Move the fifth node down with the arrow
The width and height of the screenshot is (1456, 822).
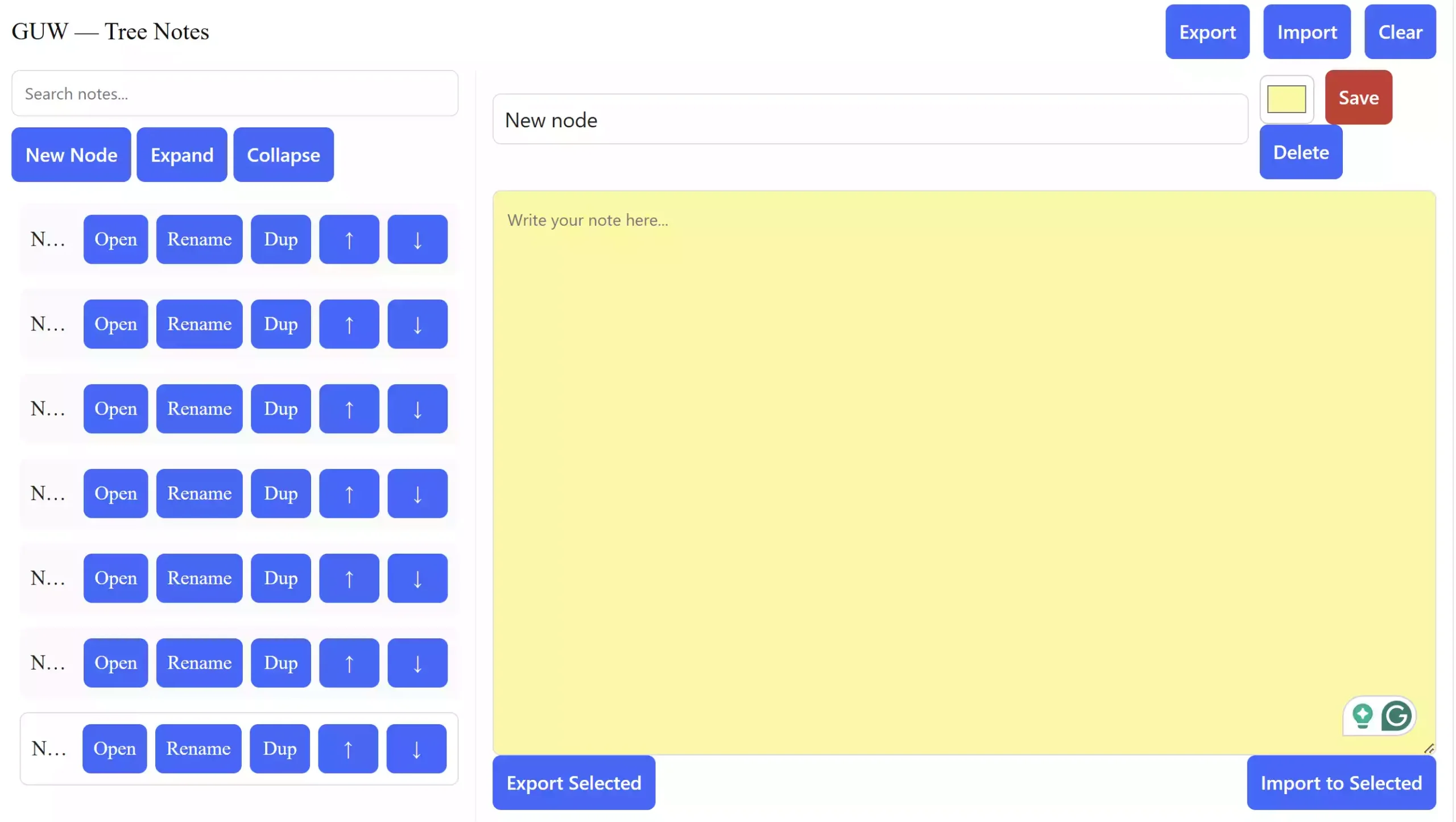[x=417, y=578]
